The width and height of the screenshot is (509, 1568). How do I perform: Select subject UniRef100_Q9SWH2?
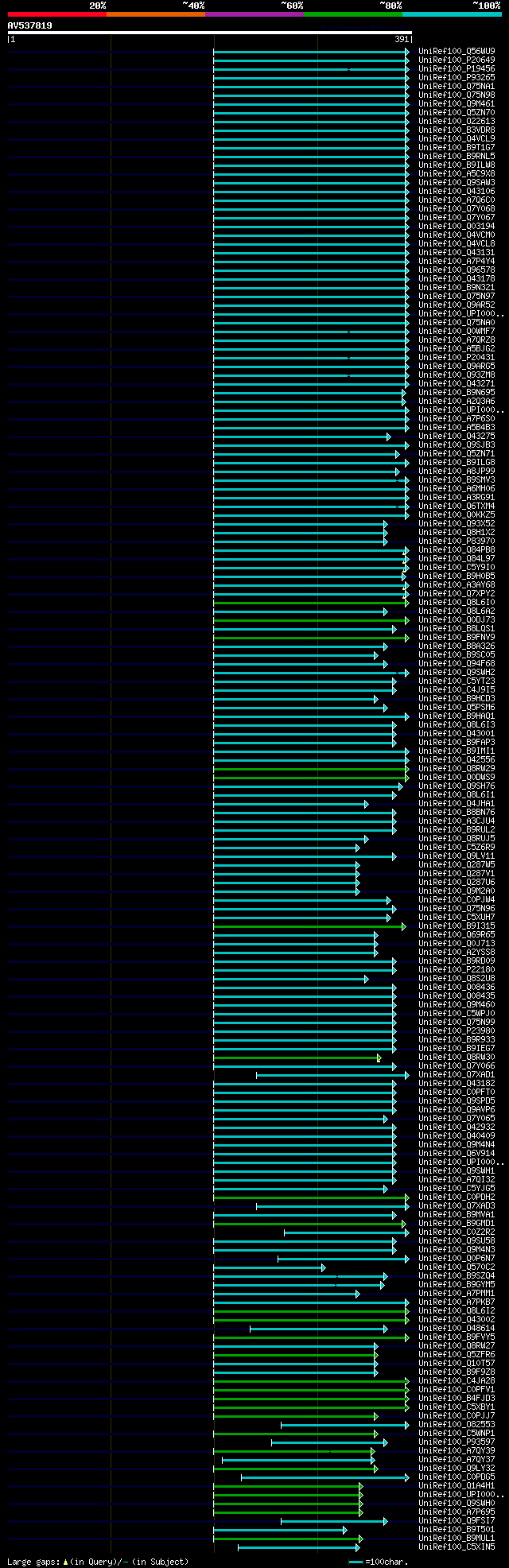click(x=457, y=672)
